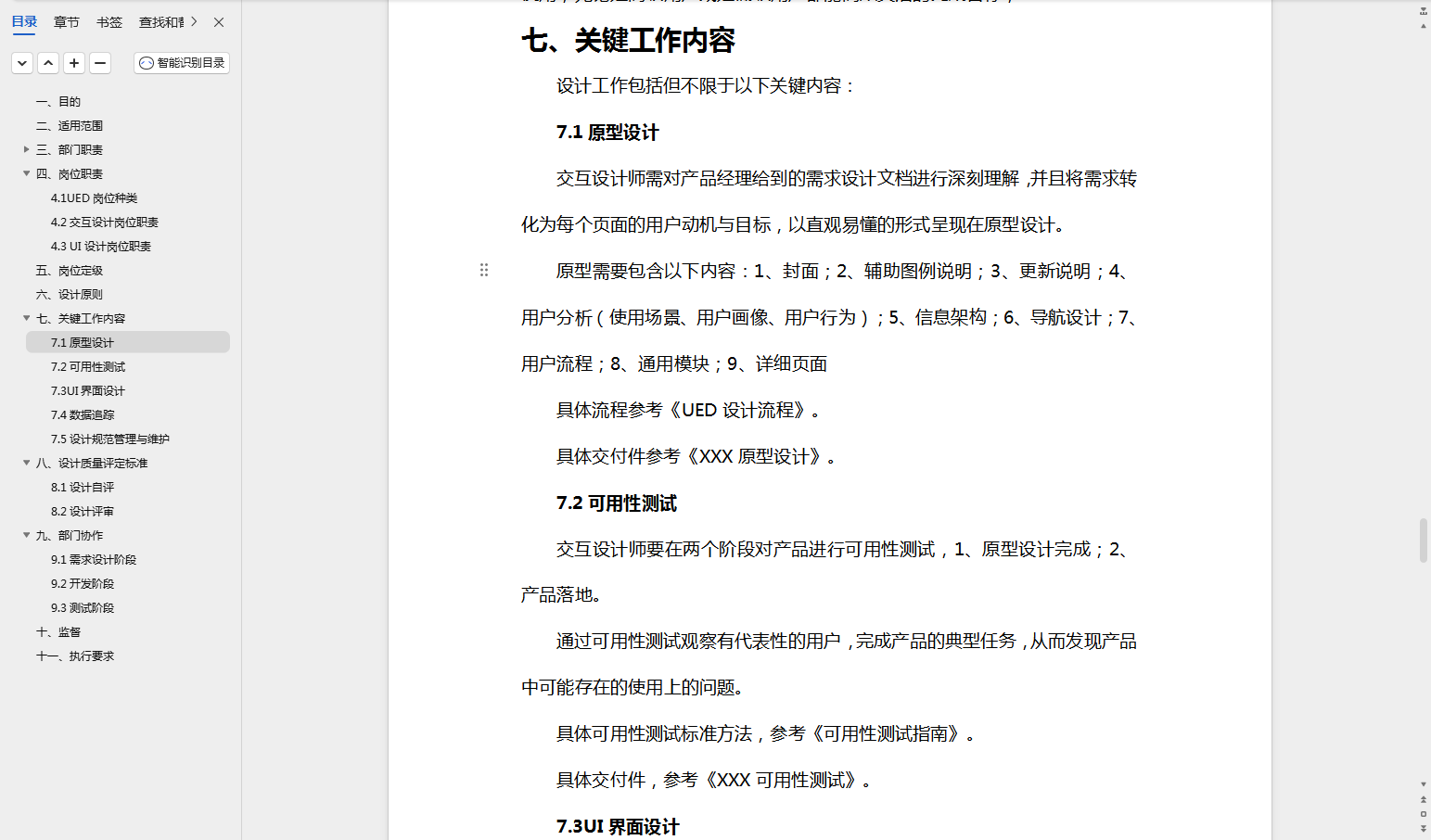Click the 7.1 原型设计 heading in document
The height and width of the screenshot is (840, 1431).
[x=607, y=133]
